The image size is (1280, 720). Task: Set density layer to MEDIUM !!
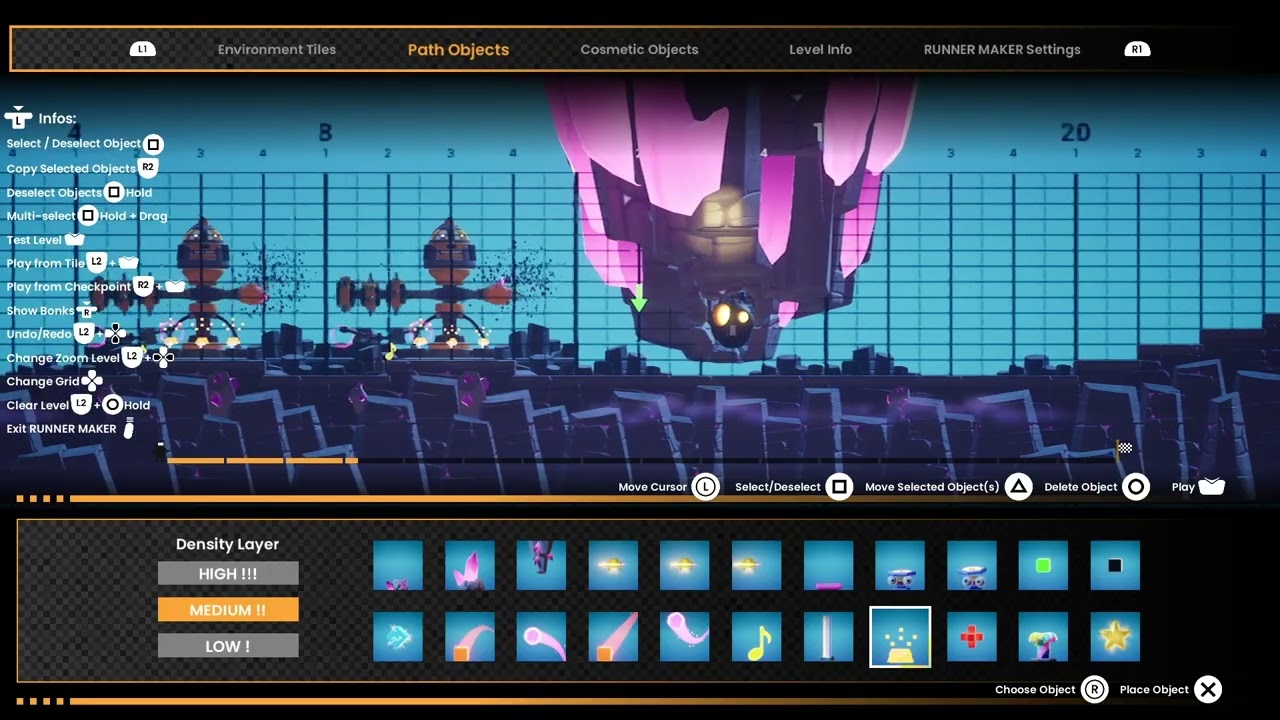pyautogui.click(x=228, y=610)
